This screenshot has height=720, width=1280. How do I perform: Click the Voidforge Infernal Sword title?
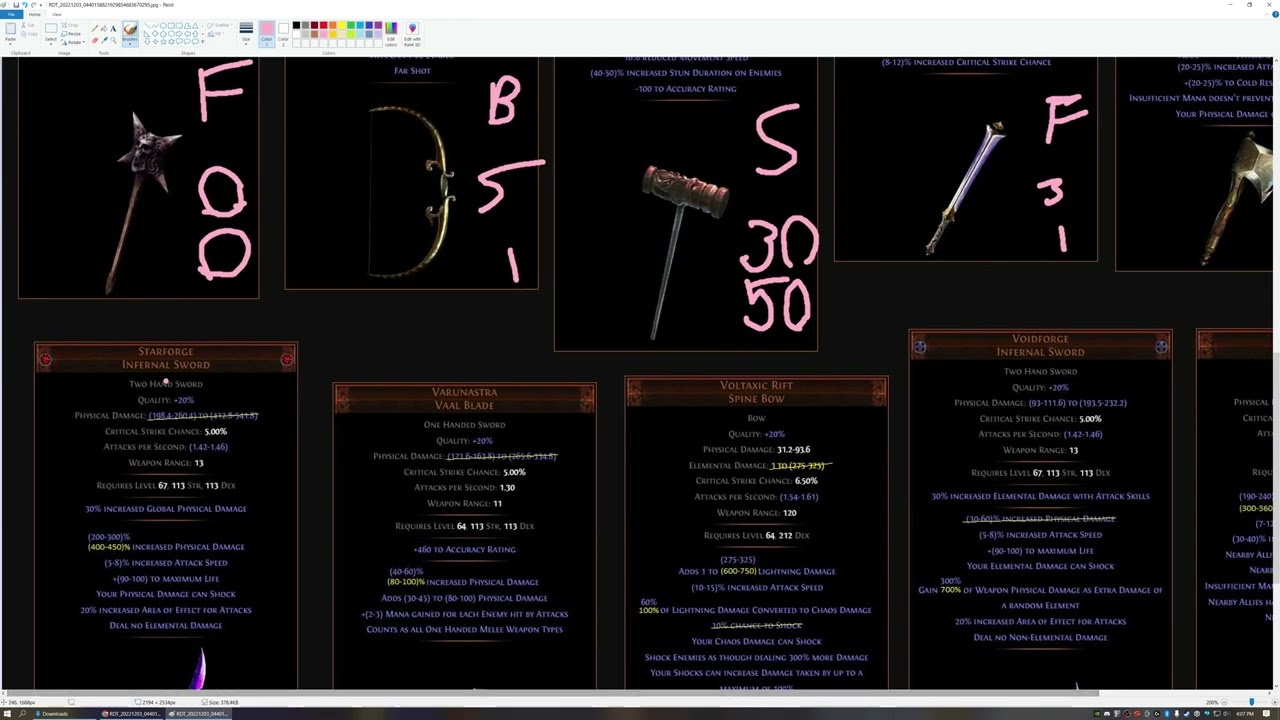(1040, 345)
